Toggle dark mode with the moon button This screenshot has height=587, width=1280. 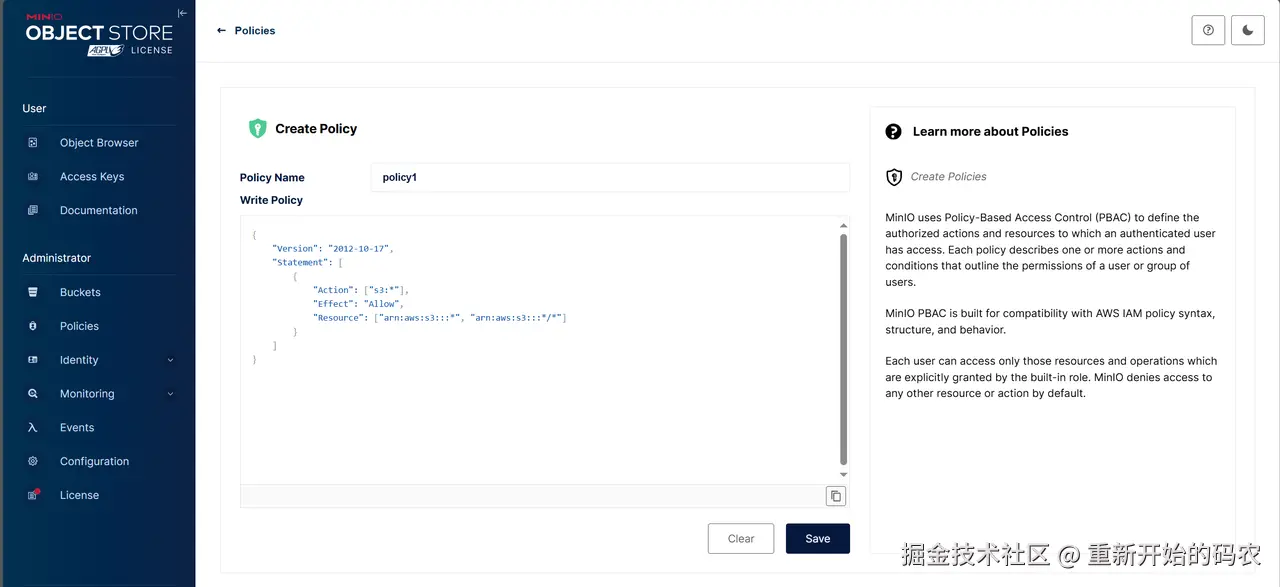pos(1248,30)
